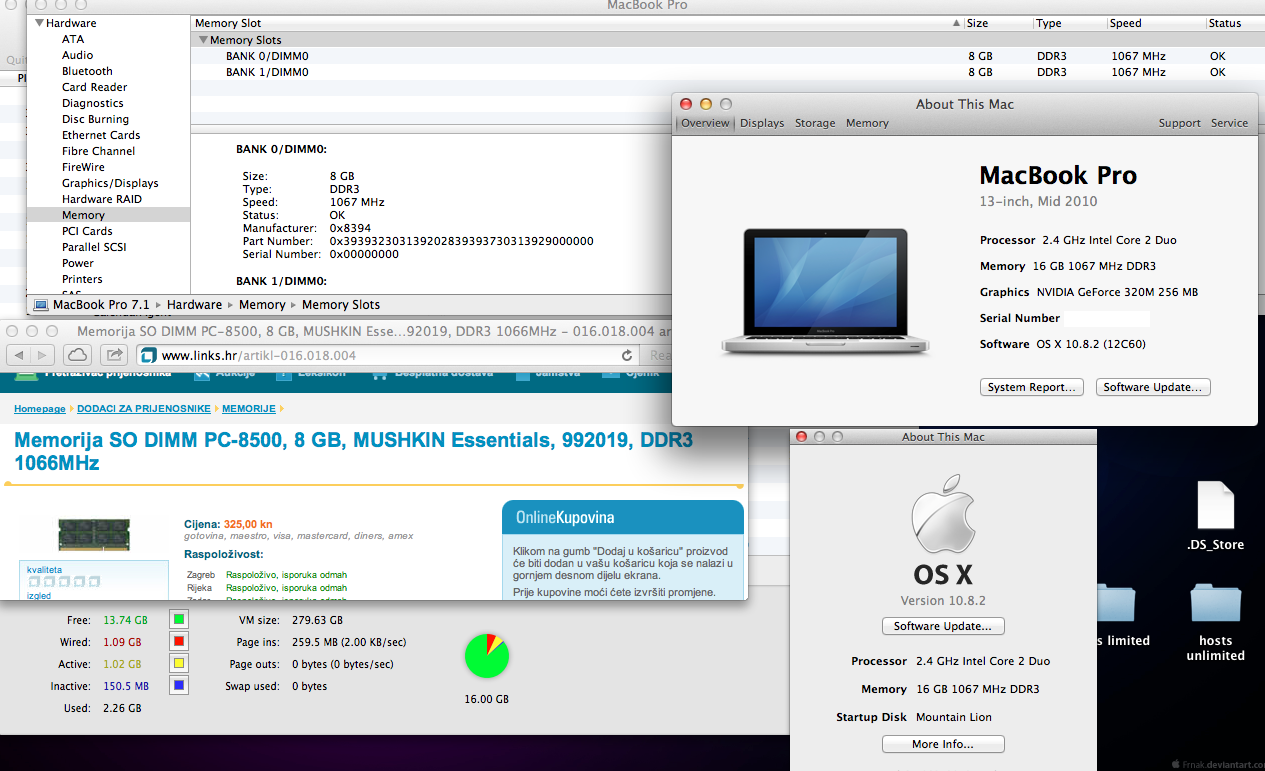The image size is (1265, 771).
Task: Go forward in Safari toolbar
Action: pyautogui.click(x=42, y=355)
